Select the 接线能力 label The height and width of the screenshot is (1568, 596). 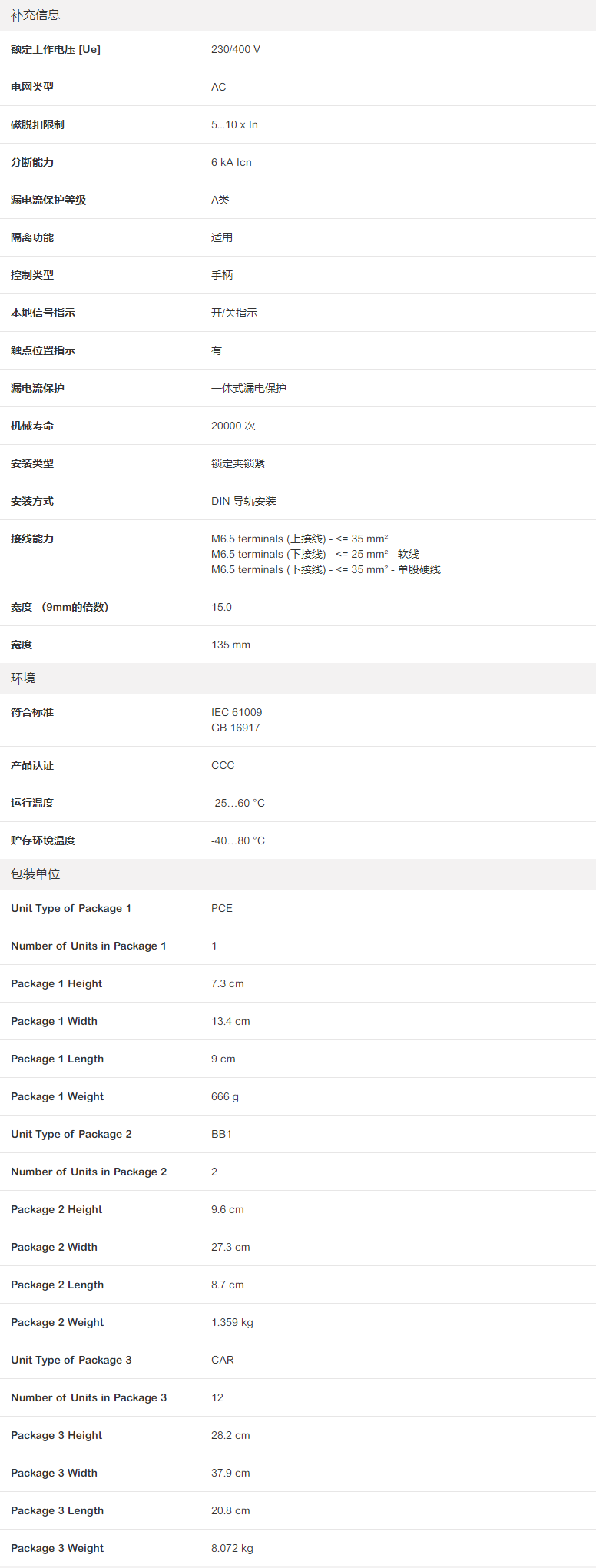pos(32,539)
